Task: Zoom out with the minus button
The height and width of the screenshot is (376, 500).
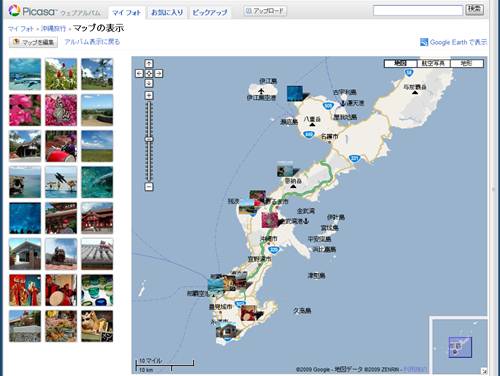Action: click(x=149, y=187)
